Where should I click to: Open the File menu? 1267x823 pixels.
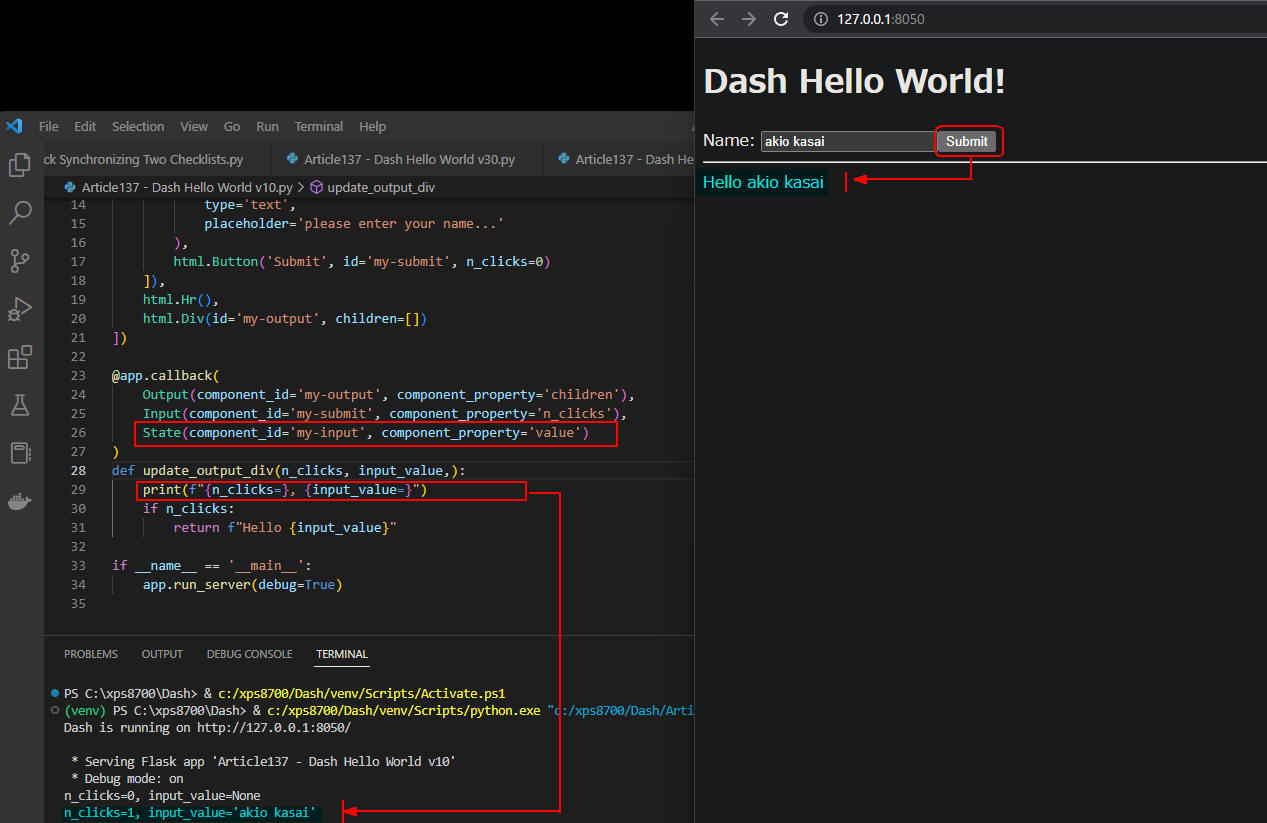pyautogui.click(x=49, y=126)
